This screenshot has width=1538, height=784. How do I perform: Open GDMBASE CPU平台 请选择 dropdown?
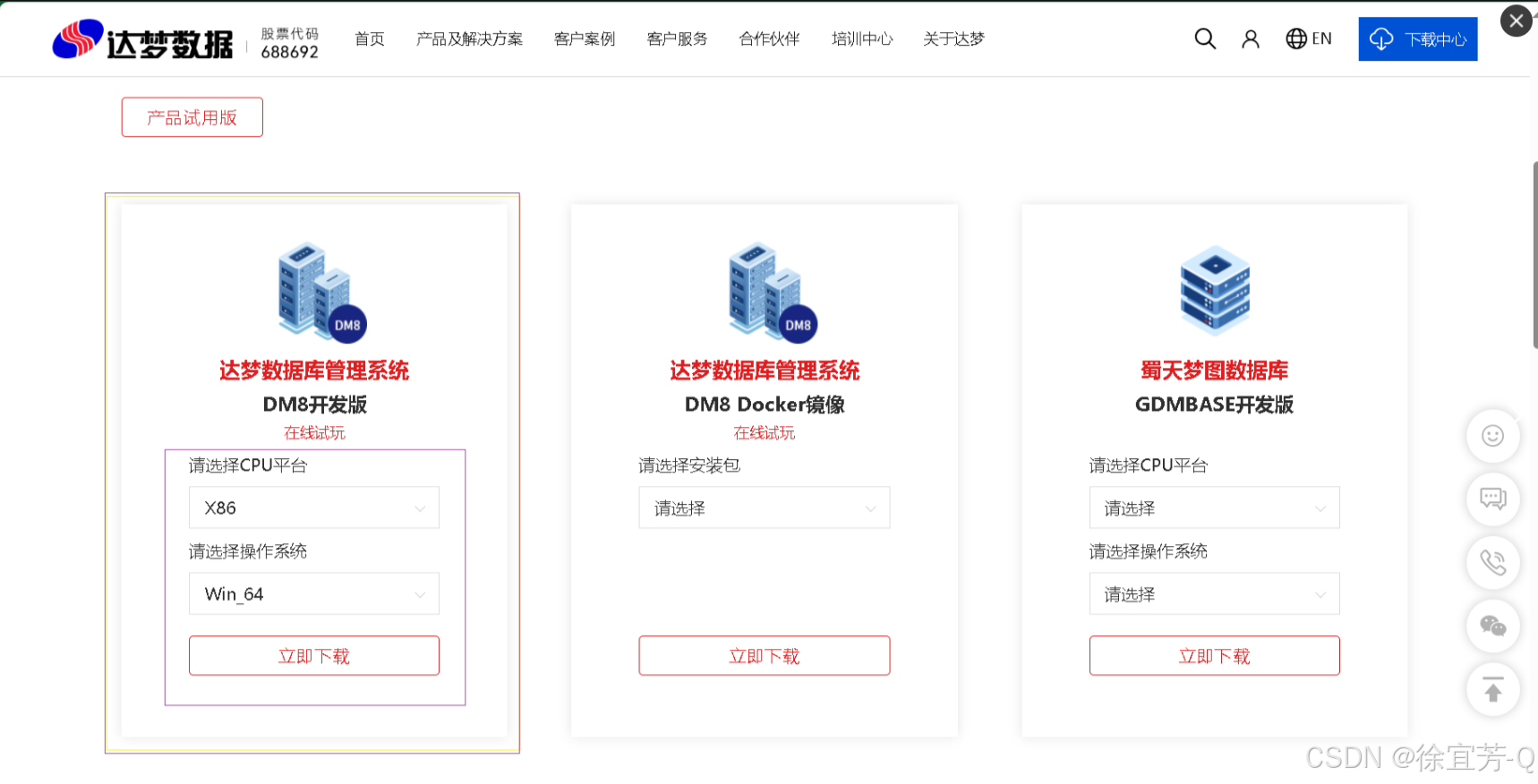click(x=1215, y=507)
